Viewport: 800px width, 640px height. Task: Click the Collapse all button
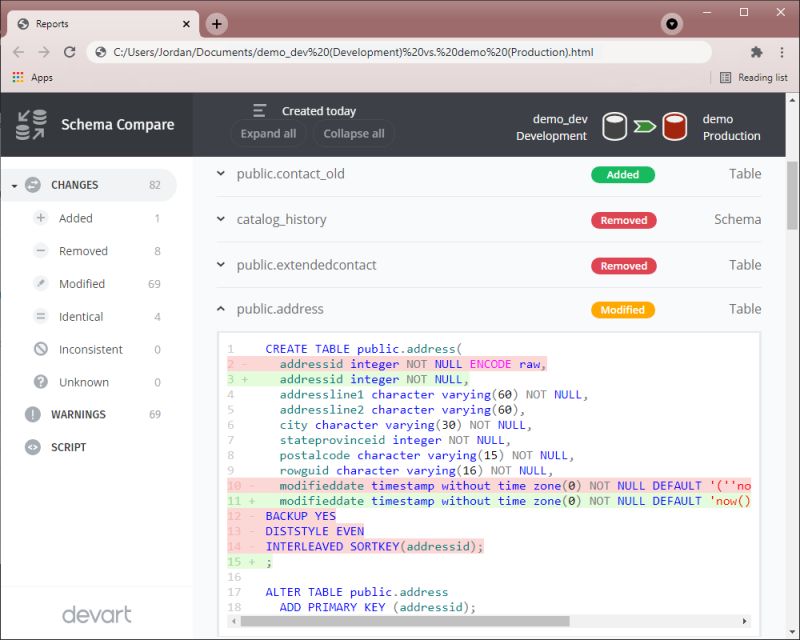point(354,134)
